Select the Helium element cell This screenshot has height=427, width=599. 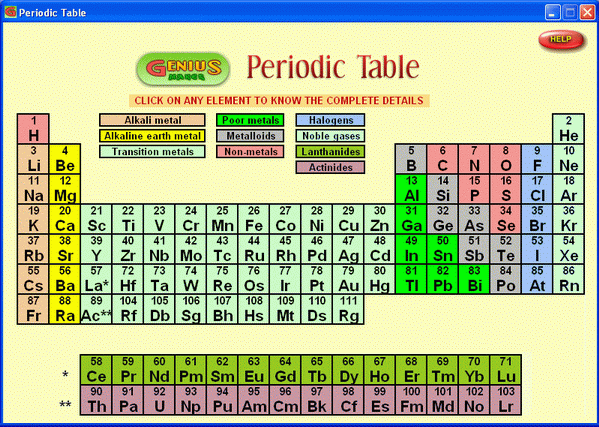568,129
